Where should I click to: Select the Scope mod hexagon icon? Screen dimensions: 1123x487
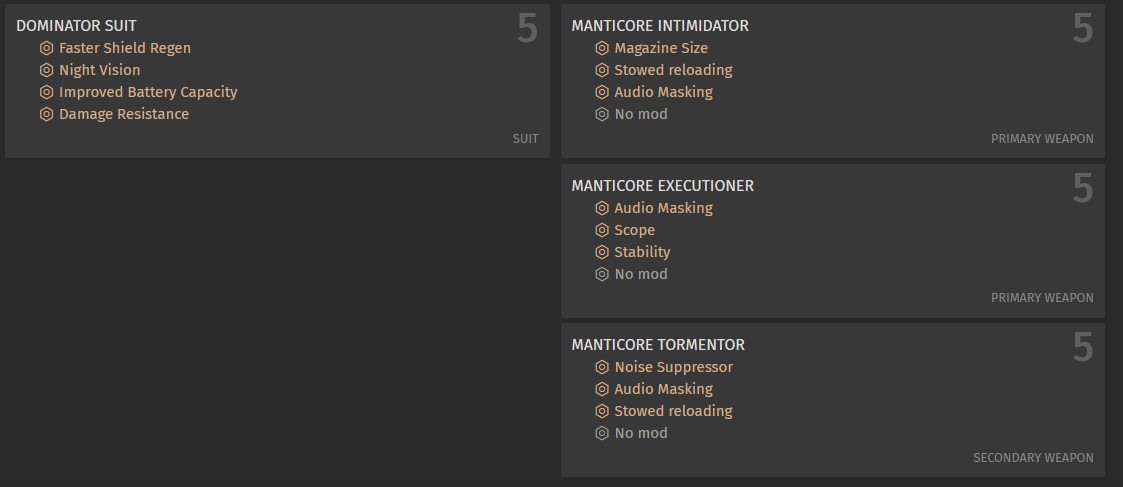coord(602,230)
